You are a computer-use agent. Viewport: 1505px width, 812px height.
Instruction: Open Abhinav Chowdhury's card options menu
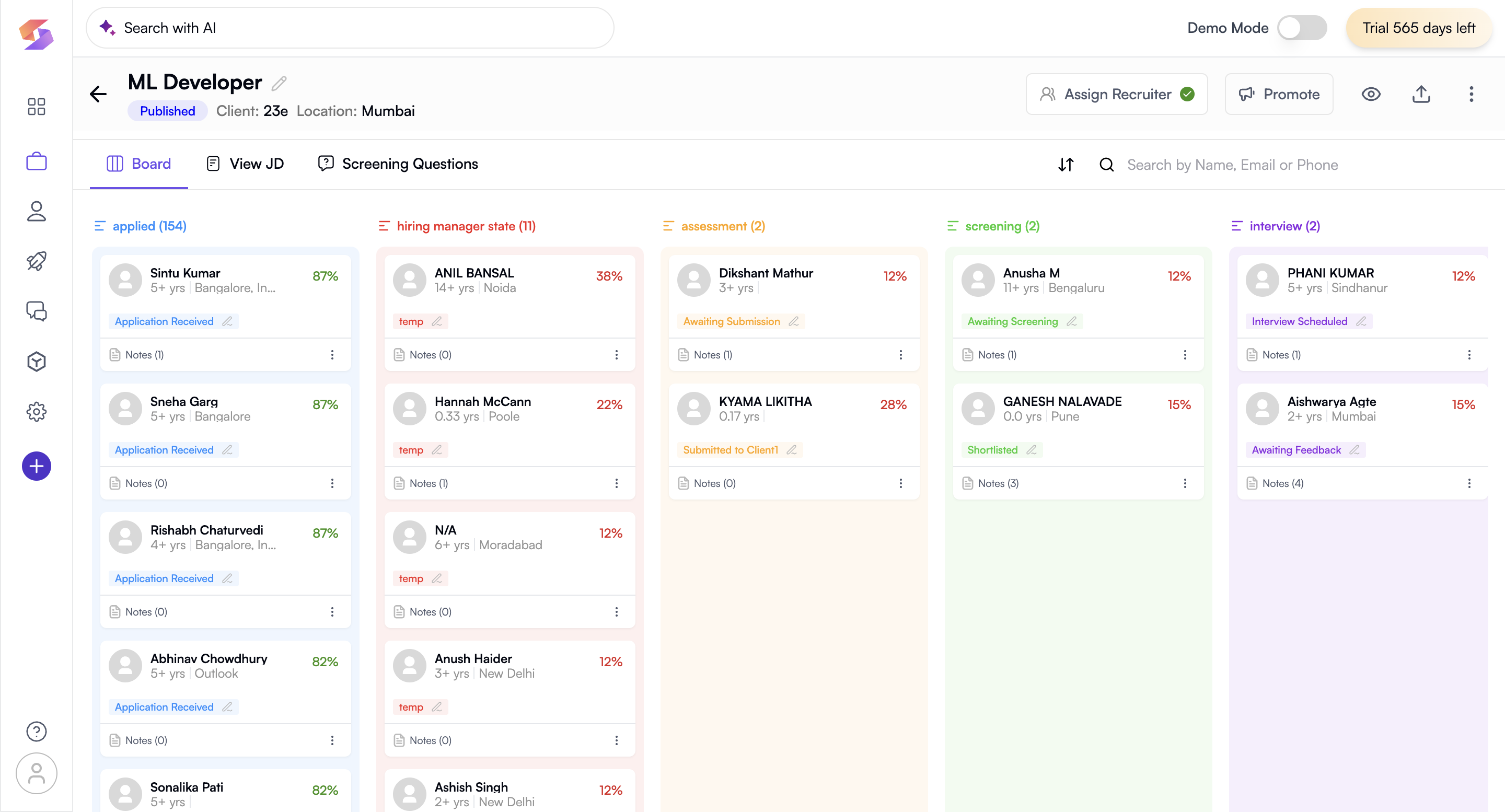click(332, 740)
